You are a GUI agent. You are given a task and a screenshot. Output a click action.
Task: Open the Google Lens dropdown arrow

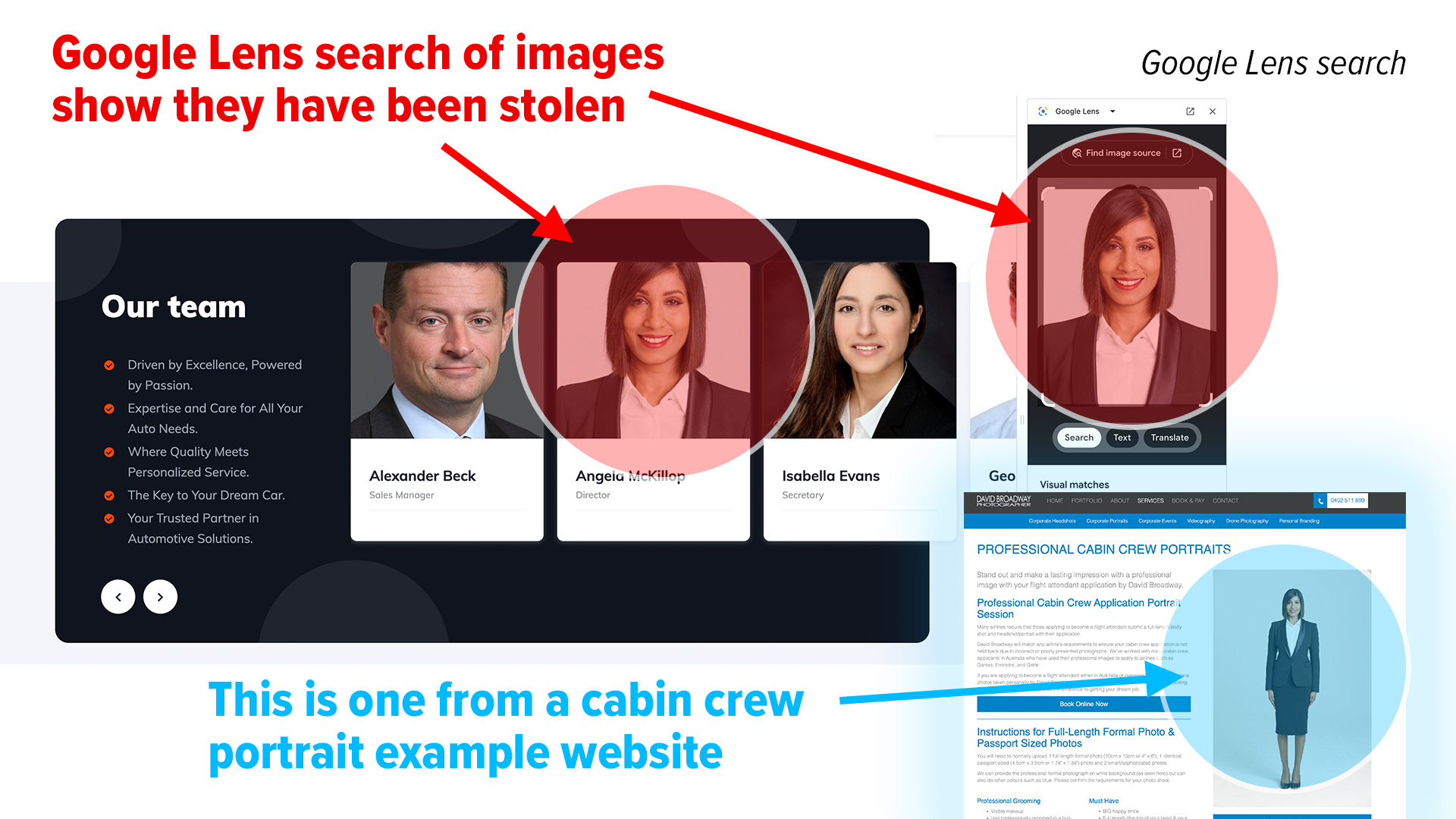click(1112, 111)
